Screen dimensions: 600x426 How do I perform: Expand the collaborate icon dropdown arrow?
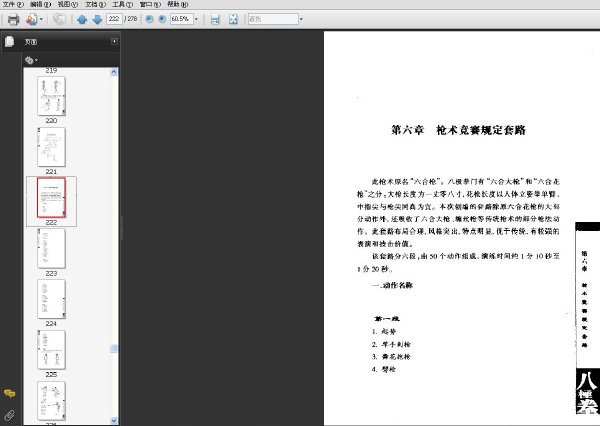coord(41,19)
